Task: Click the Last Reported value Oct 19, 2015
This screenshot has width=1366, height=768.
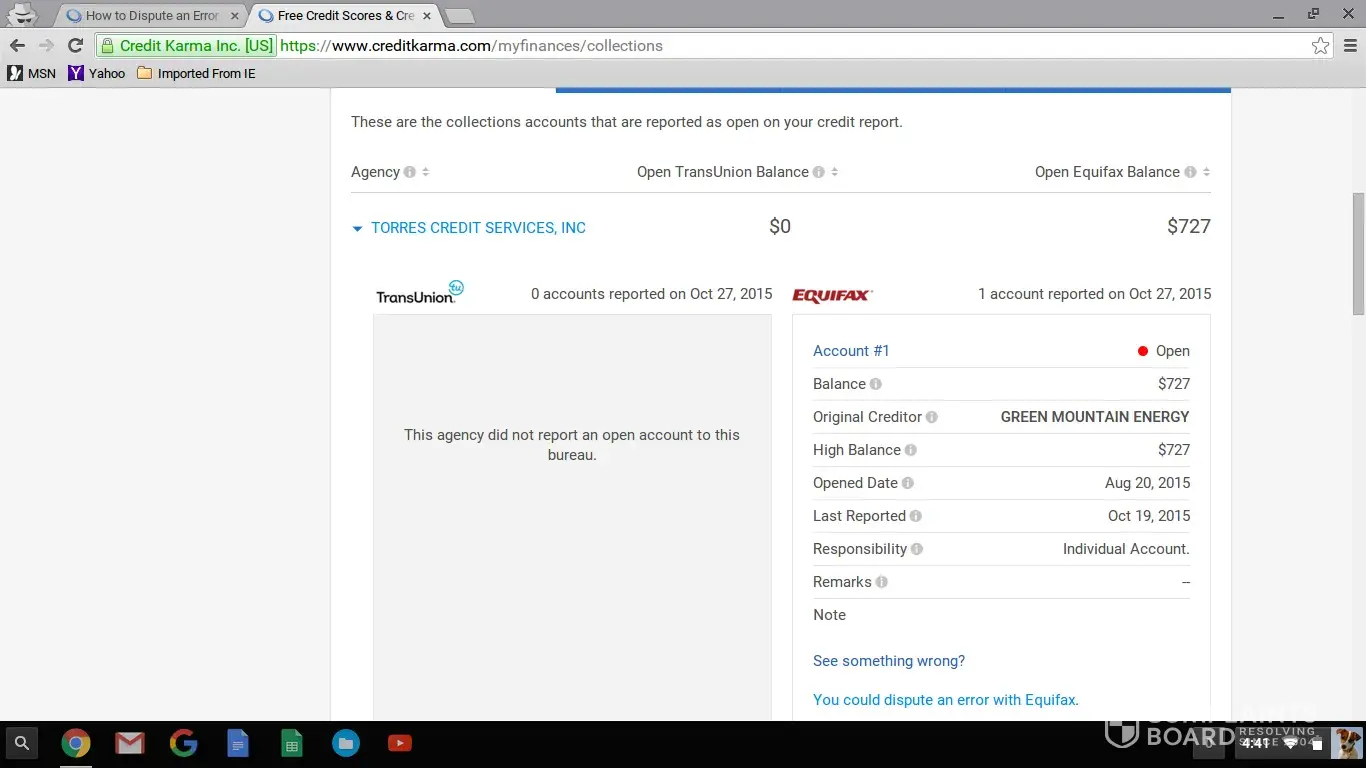Action: (x=1149, y=516)
